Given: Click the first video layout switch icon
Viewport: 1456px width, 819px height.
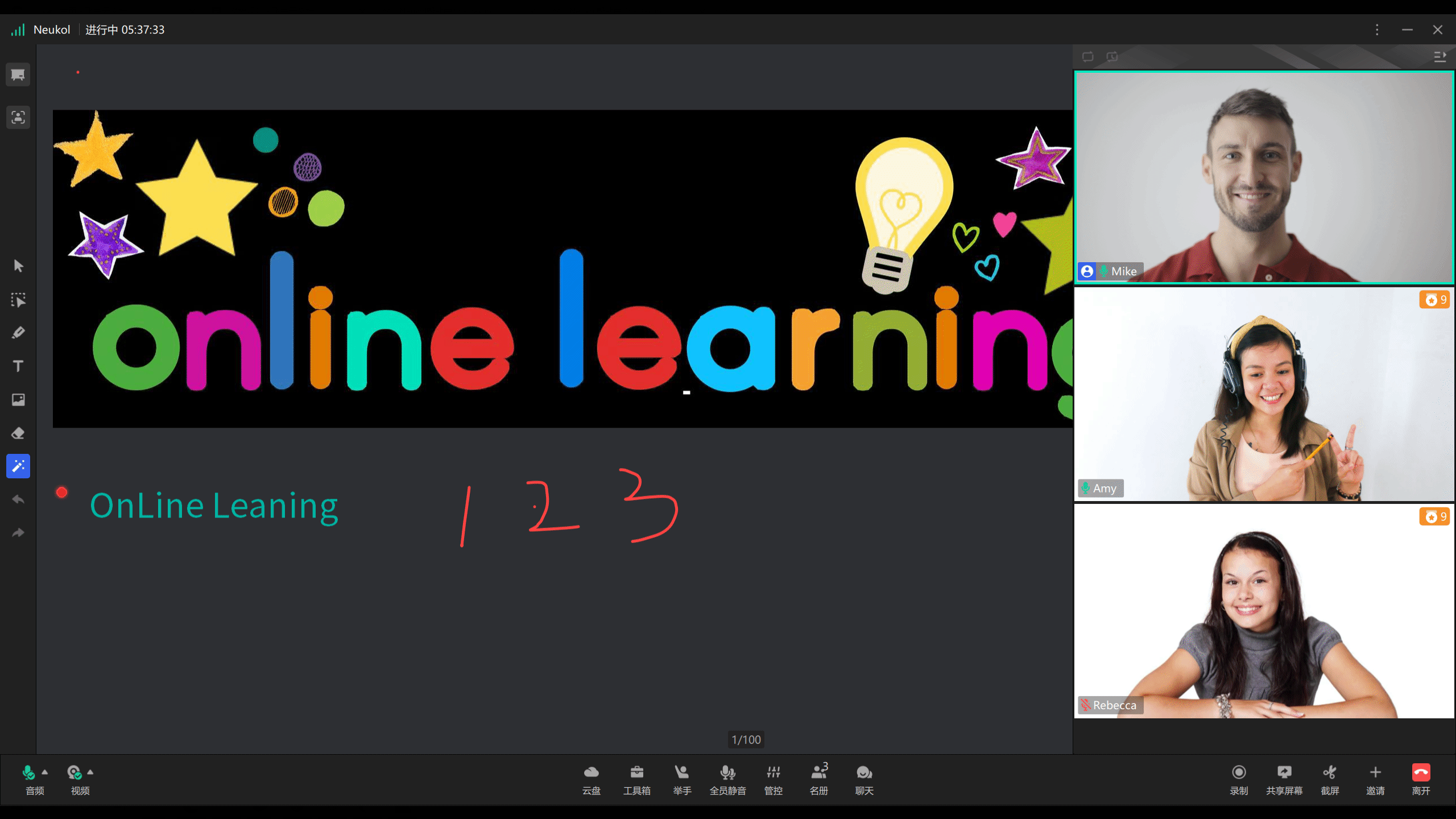Looking at the screenshot, I should (x=1087, y=56).
